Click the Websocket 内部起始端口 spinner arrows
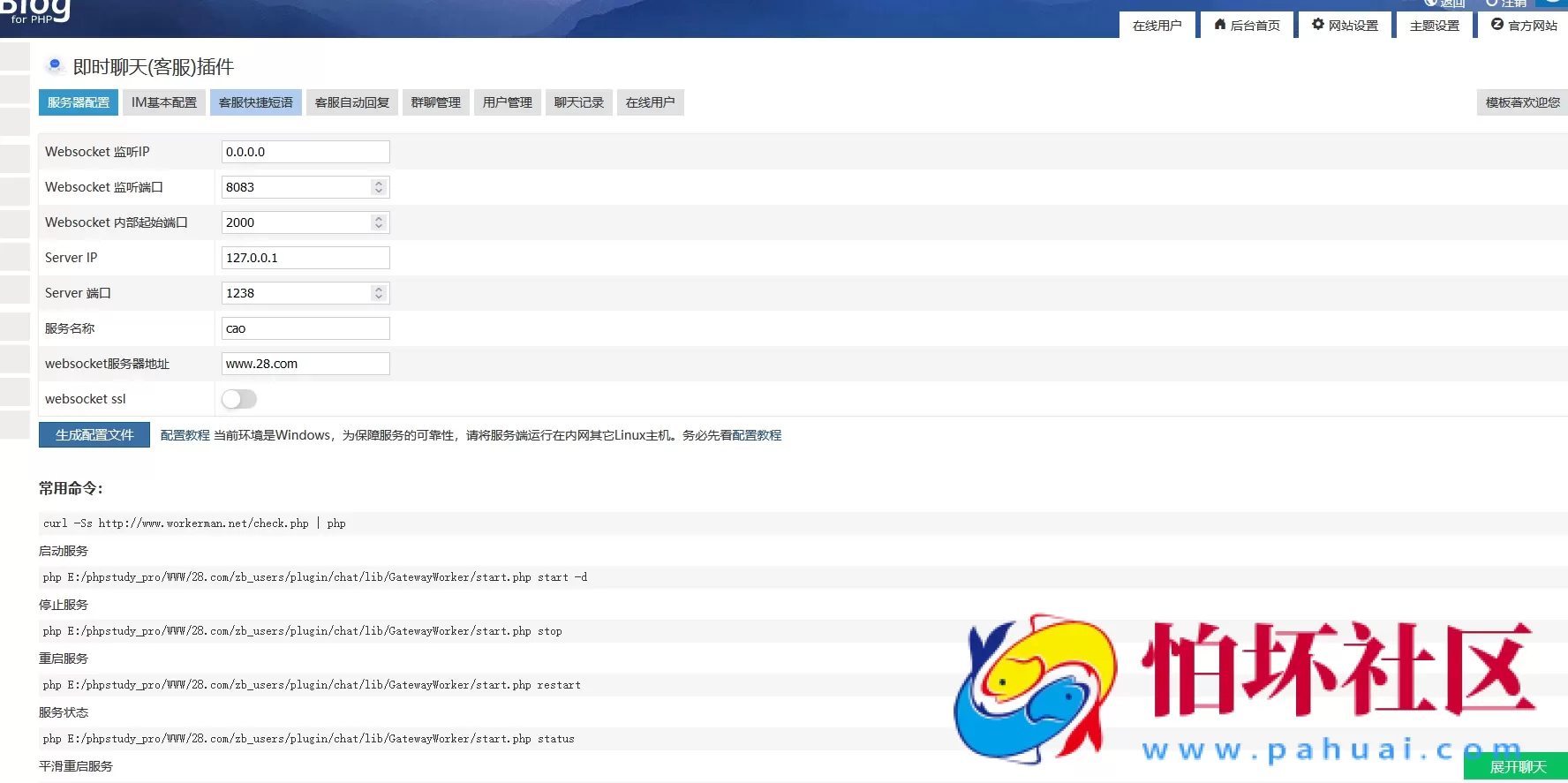This screenshot has width=1568, height=783. [379, 222]
